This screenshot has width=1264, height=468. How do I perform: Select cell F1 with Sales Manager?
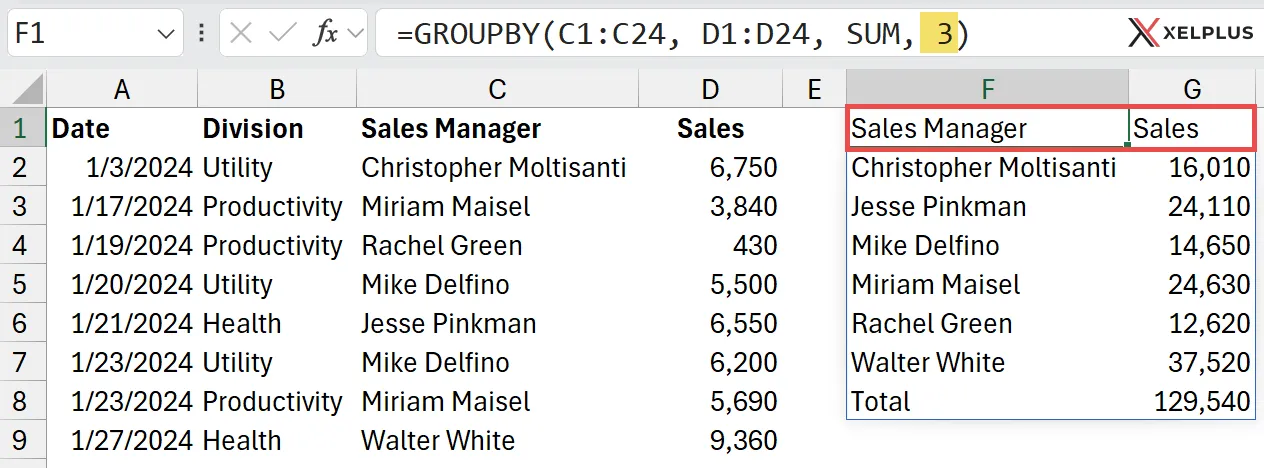pyautogui.click(x=987, y=128)
